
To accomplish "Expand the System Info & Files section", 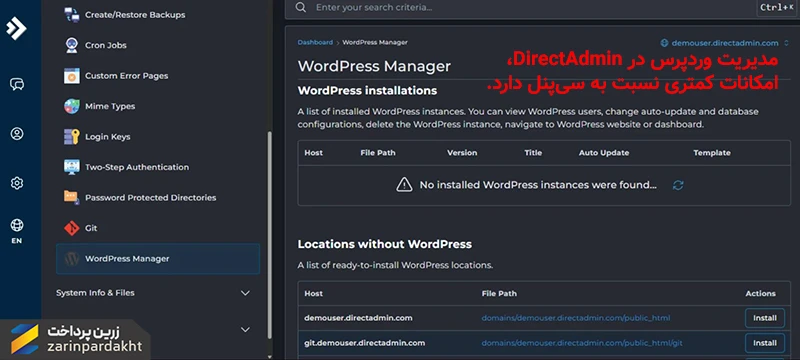I will coord(153,293).
